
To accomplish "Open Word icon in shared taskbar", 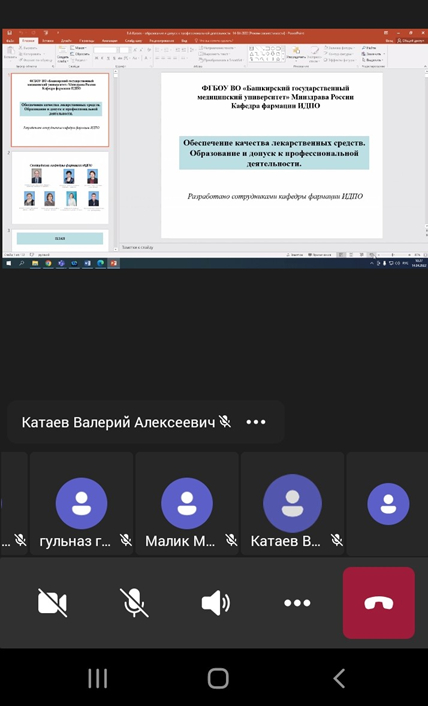I will point(87,263).
